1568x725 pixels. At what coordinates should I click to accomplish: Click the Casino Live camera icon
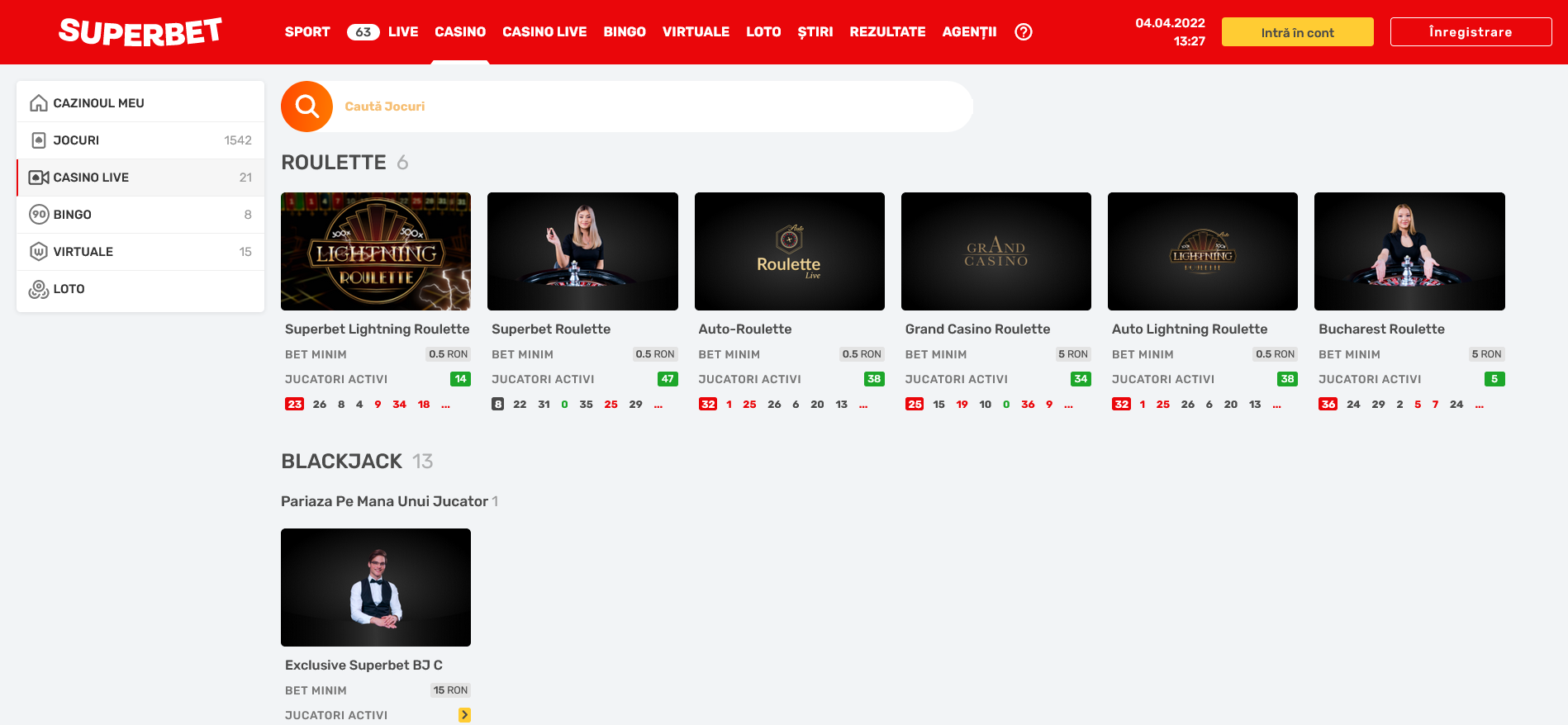(39, 178)
